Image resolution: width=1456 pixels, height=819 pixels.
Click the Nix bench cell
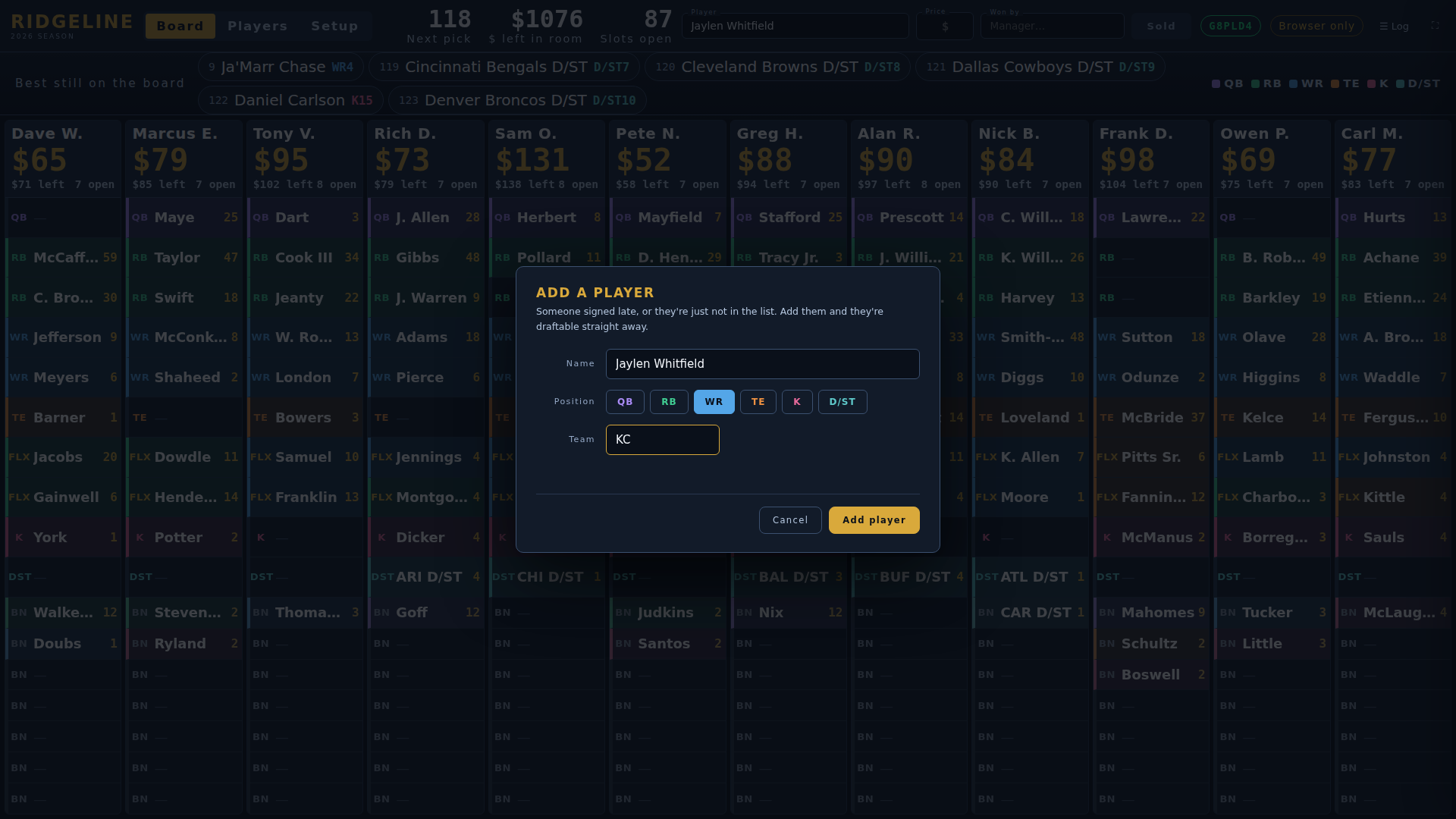pyautogui.click(x=789, y=613)
